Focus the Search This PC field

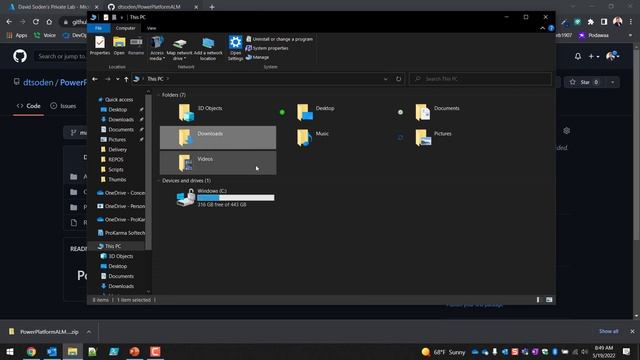coord(480,79)
